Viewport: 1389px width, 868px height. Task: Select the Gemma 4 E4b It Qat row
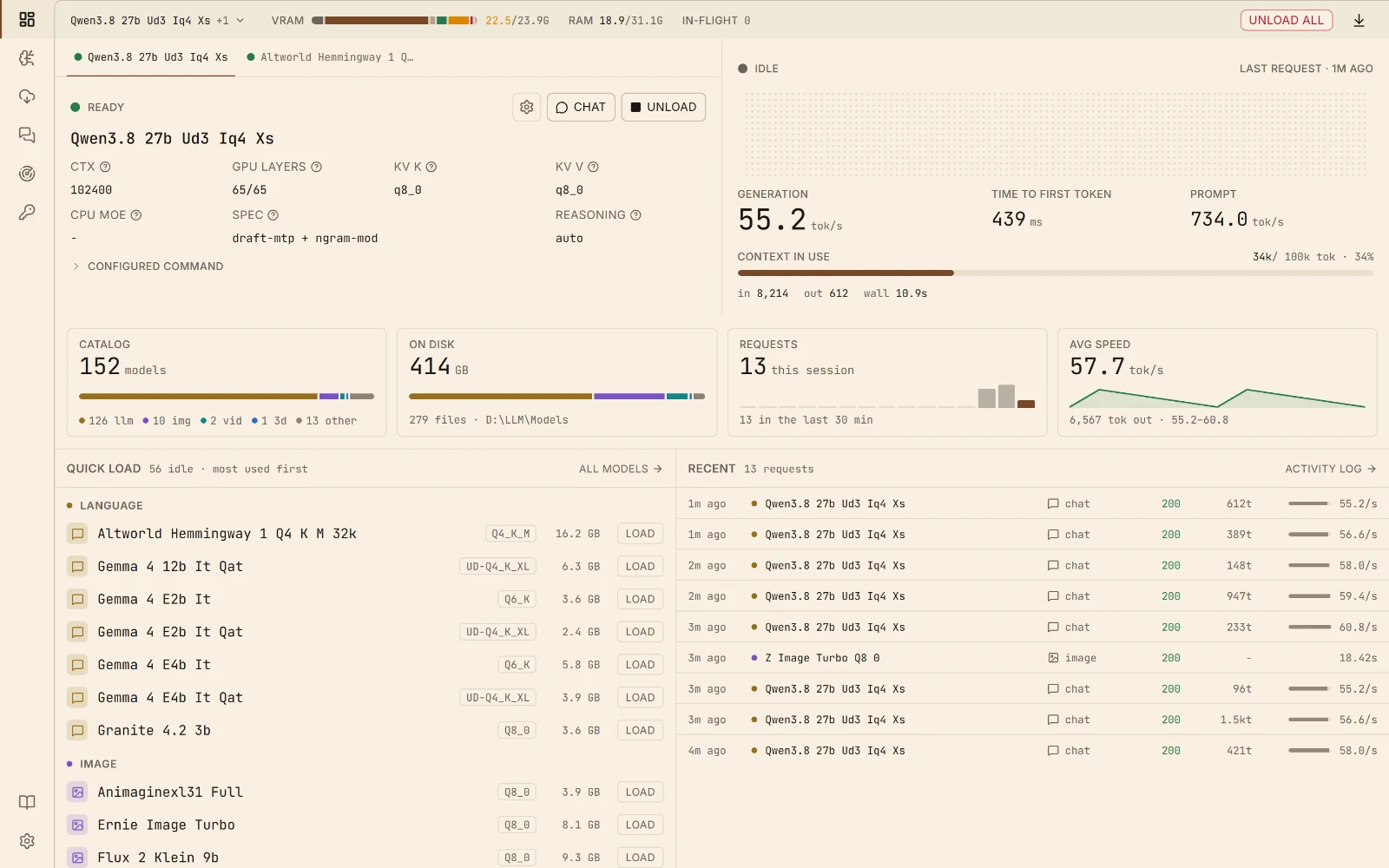[x=365, y=698]
